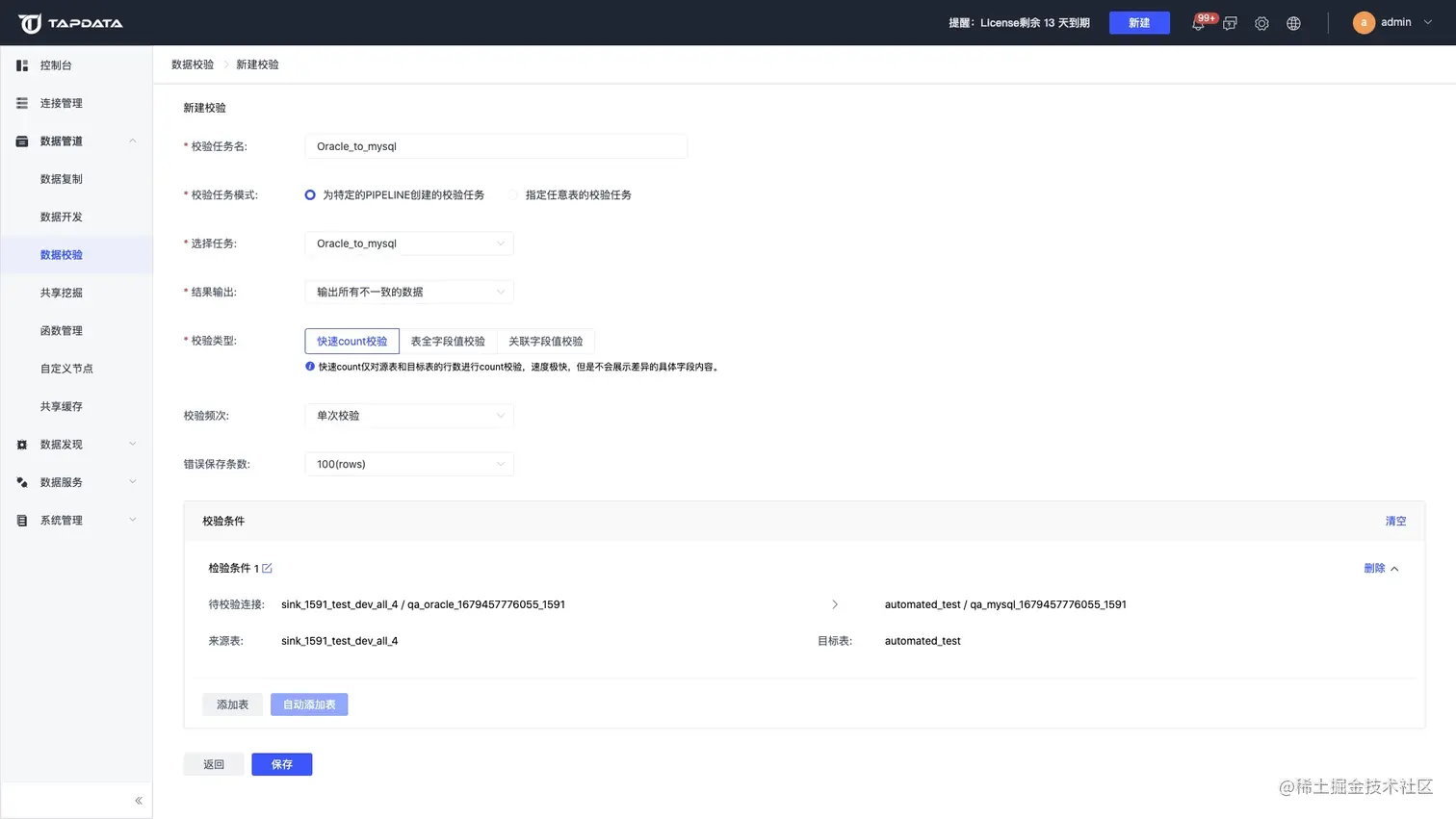Open 共享挖掘 in the sidebar
This screenshot has width=1456, height=819.
(62, 293)
